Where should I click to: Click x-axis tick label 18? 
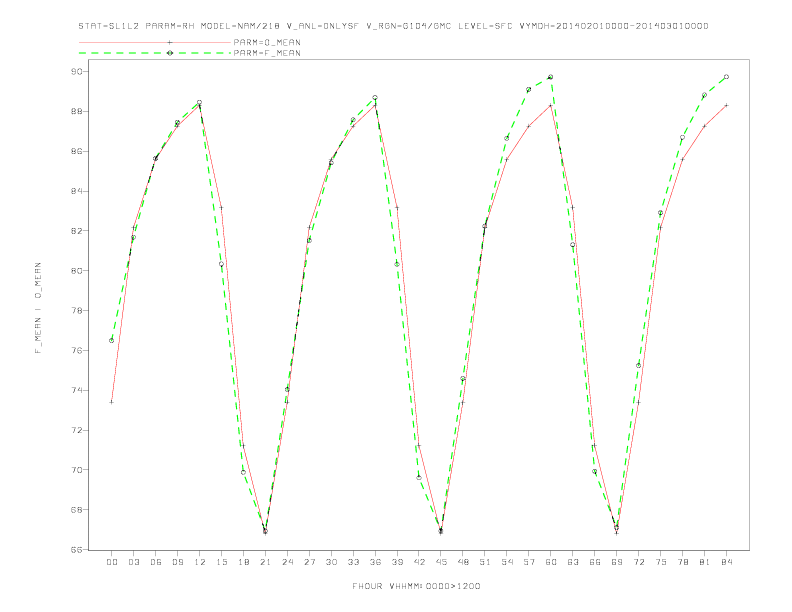[x=243, y=562]
